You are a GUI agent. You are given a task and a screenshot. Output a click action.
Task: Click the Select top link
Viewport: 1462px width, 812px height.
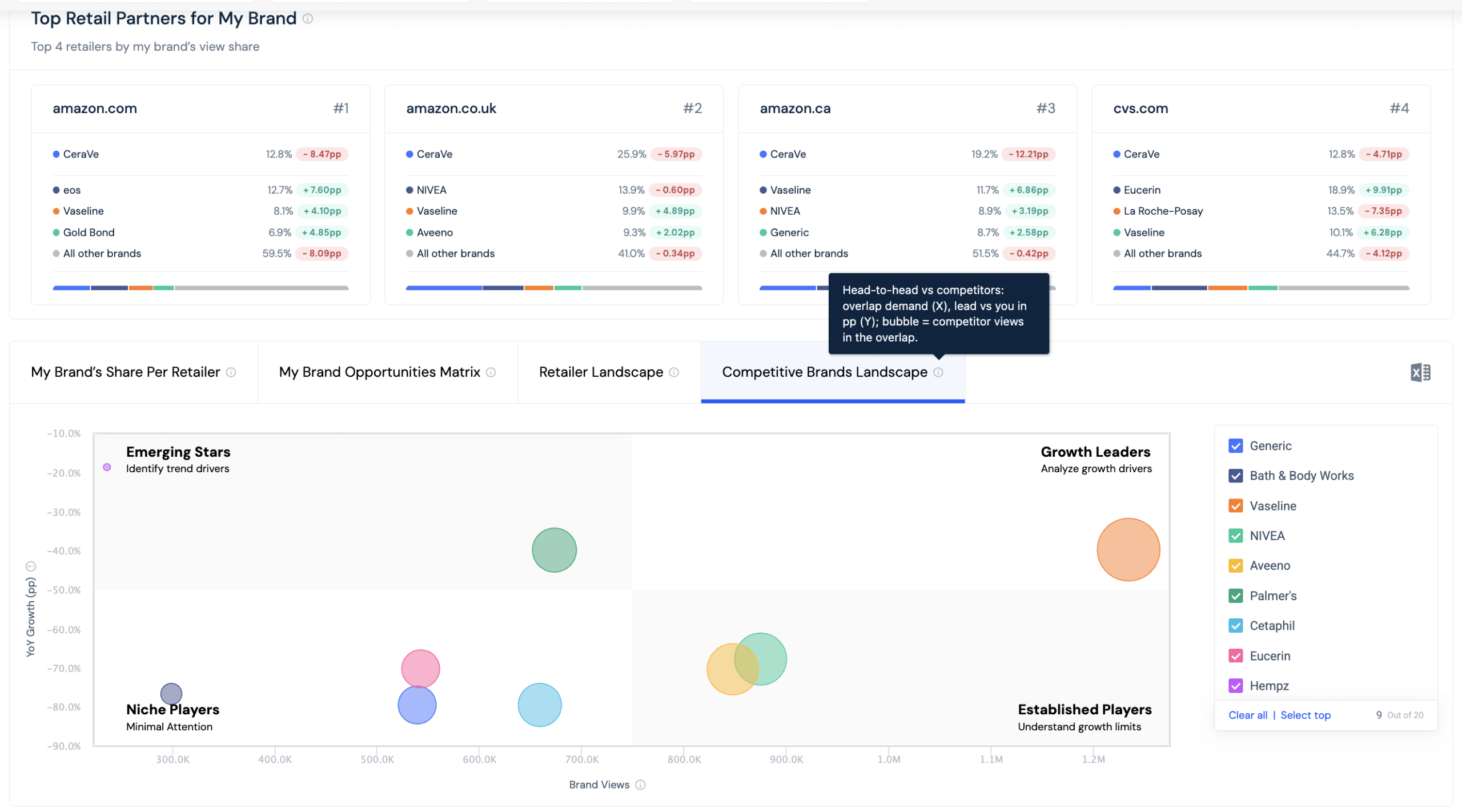coord(1305,715)
